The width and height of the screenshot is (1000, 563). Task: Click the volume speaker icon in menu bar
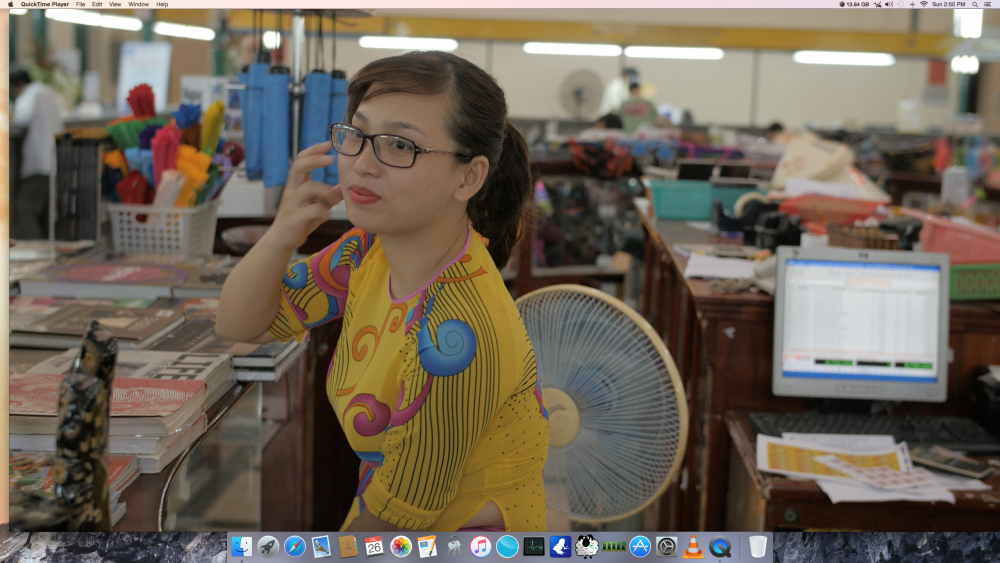(889, 4)
